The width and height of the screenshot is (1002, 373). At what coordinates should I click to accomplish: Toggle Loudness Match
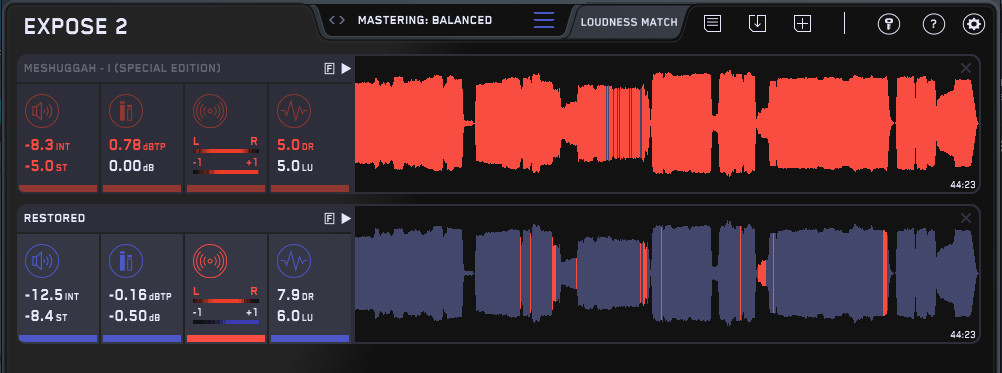coord(629,22)
